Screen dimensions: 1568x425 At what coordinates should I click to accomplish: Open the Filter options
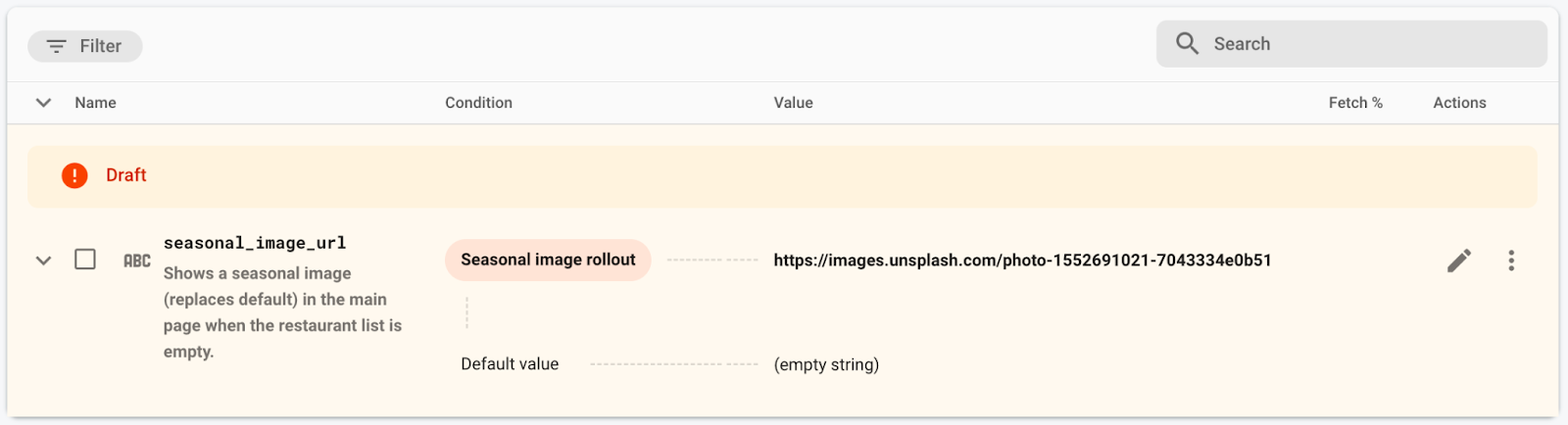(x=85, y=46)
